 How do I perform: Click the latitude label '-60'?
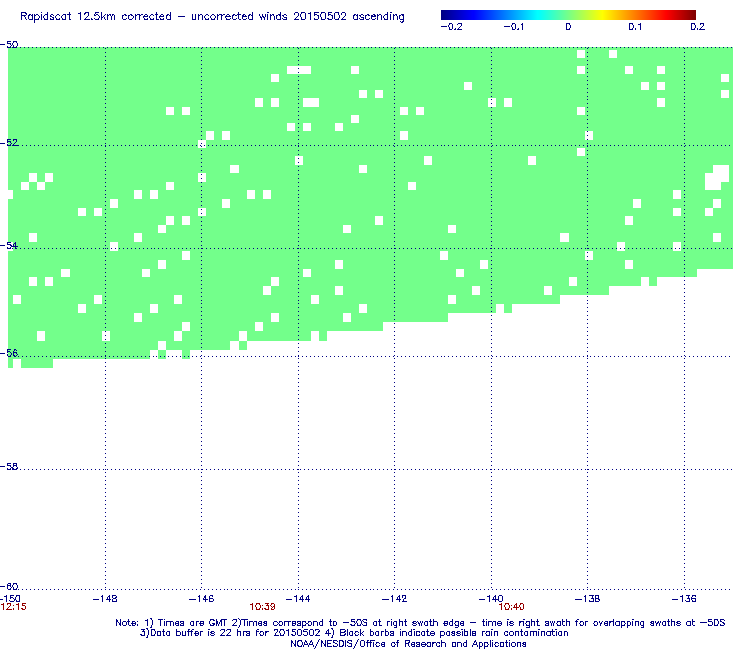point(9,587)
